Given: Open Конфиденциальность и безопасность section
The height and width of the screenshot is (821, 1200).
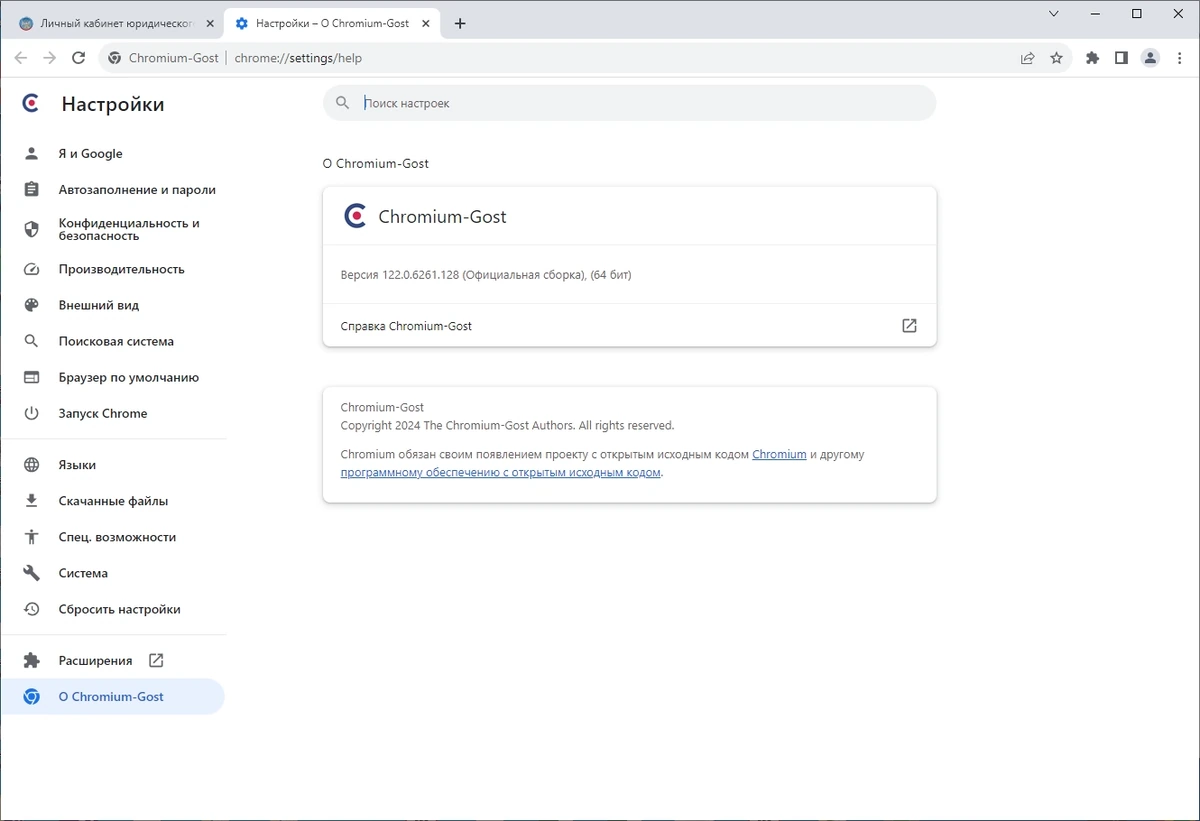Looking at the screenshot, I should [x=113, y=230].
